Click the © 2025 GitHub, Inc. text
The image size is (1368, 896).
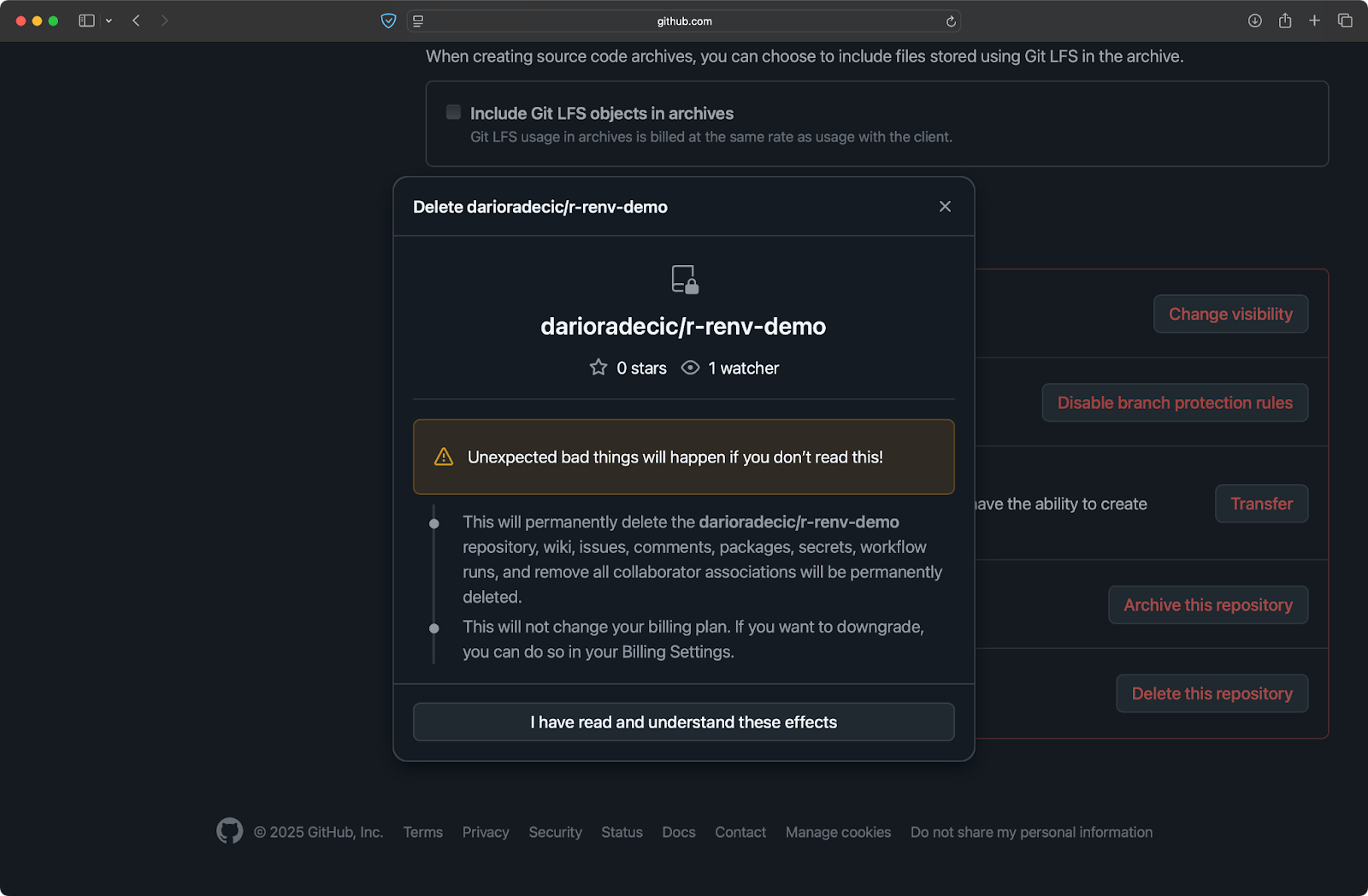(318, 832)
